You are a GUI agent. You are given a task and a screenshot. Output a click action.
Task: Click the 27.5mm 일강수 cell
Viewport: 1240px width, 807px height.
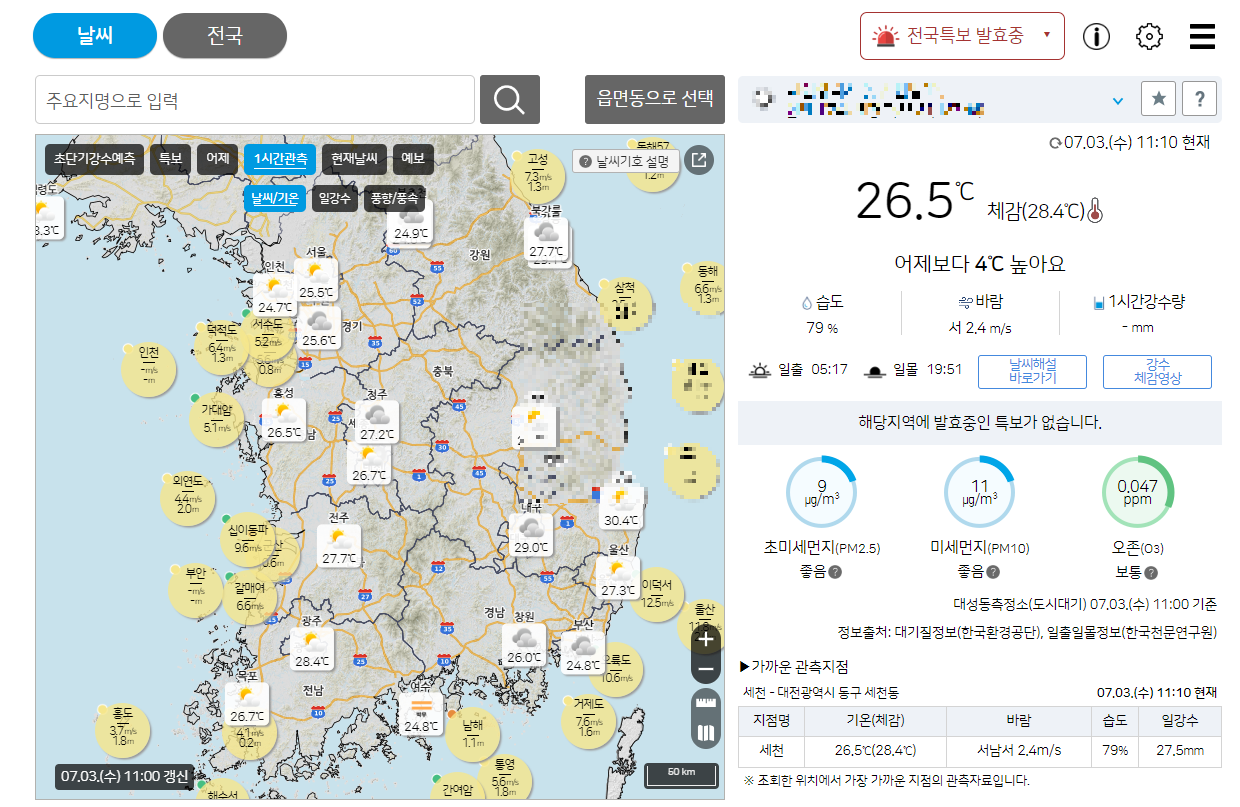point(1180,750)
